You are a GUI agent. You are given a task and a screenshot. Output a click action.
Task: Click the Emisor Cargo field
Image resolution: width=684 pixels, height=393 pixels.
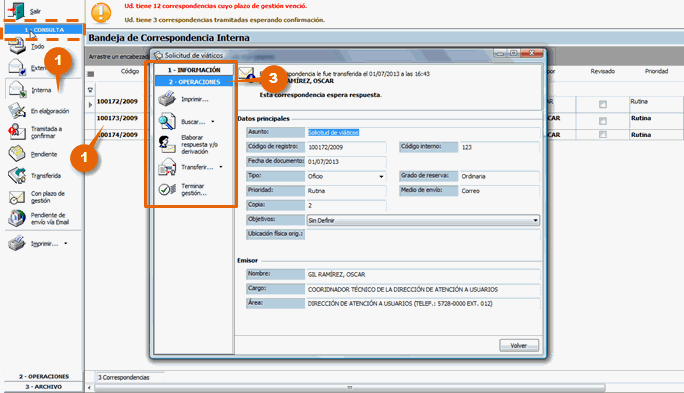(423, 290)
